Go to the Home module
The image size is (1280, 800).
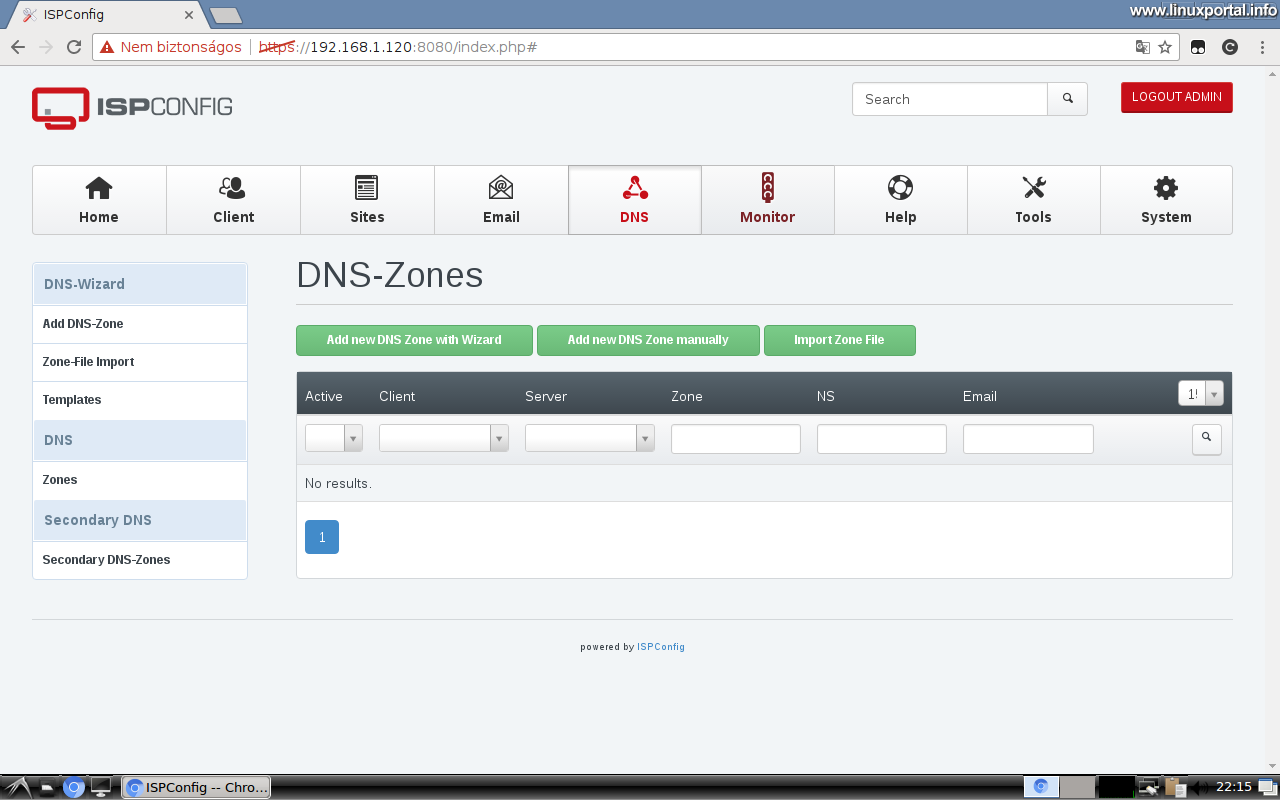click(99, 200)
